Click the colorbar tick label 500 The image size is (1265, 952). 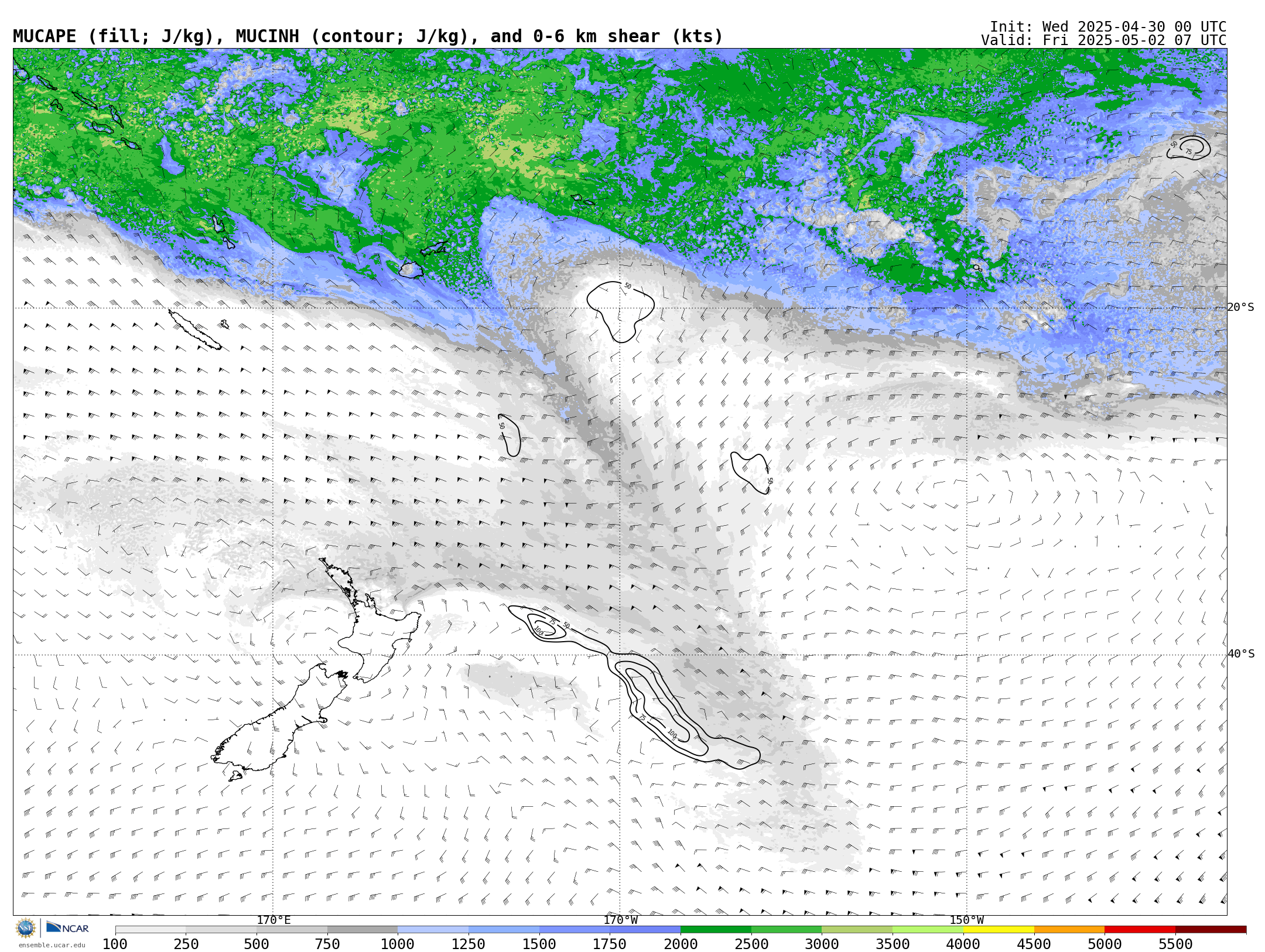[257, 944]
